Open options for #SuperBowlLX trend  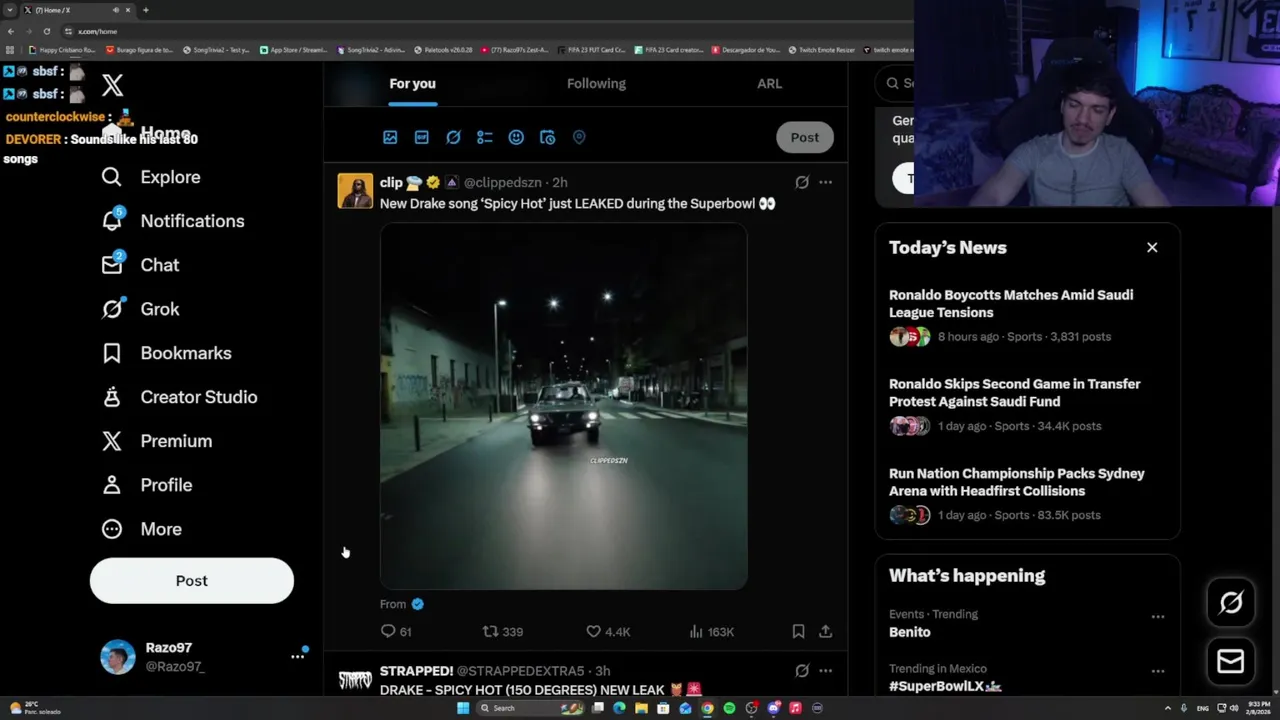[x=1158, y=671]
